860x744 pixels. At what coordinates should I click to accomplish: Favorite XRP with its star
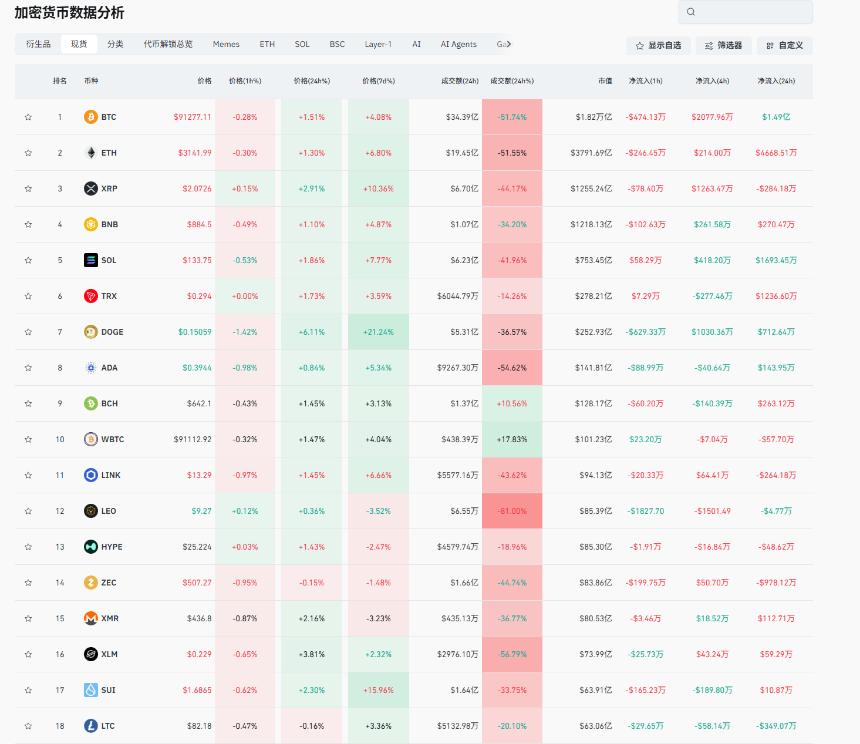(28, 189)
